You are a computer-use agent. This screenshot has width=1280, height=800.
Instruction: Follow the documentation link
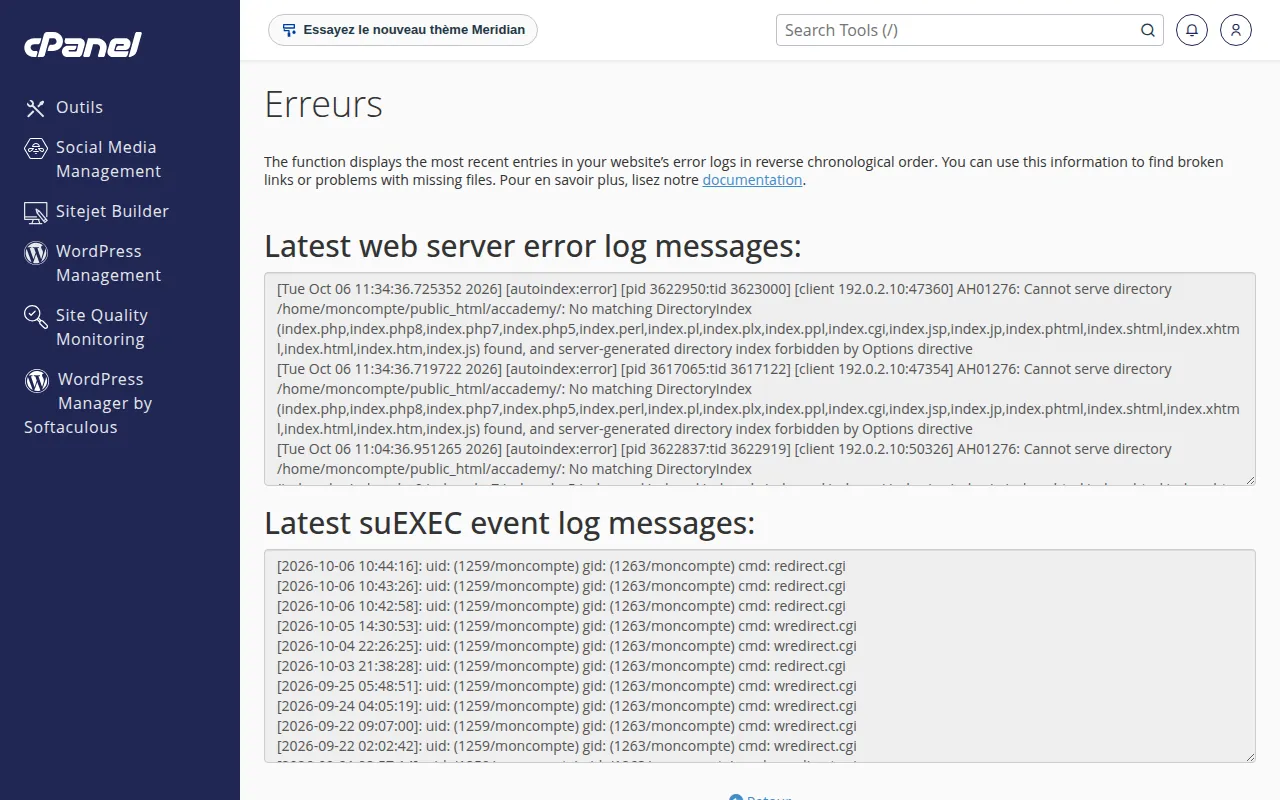pyautogui.click(x=752, y=180)
